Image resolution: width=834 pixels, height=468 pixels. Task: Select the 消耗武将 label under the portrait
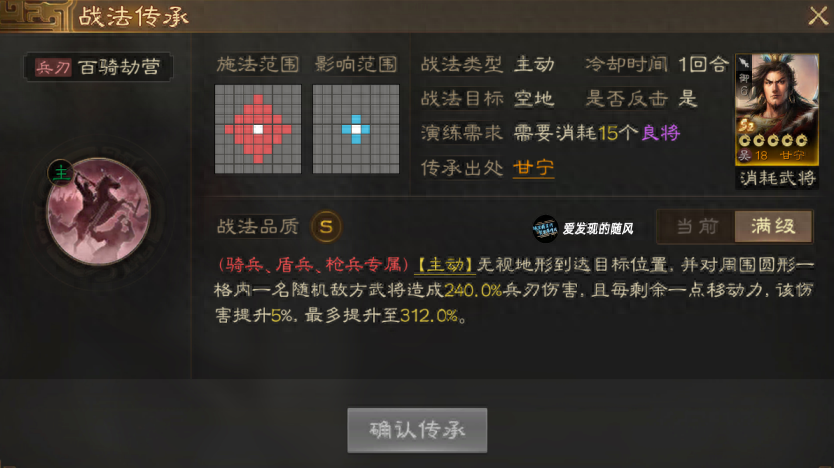click(x=777, y=178)
